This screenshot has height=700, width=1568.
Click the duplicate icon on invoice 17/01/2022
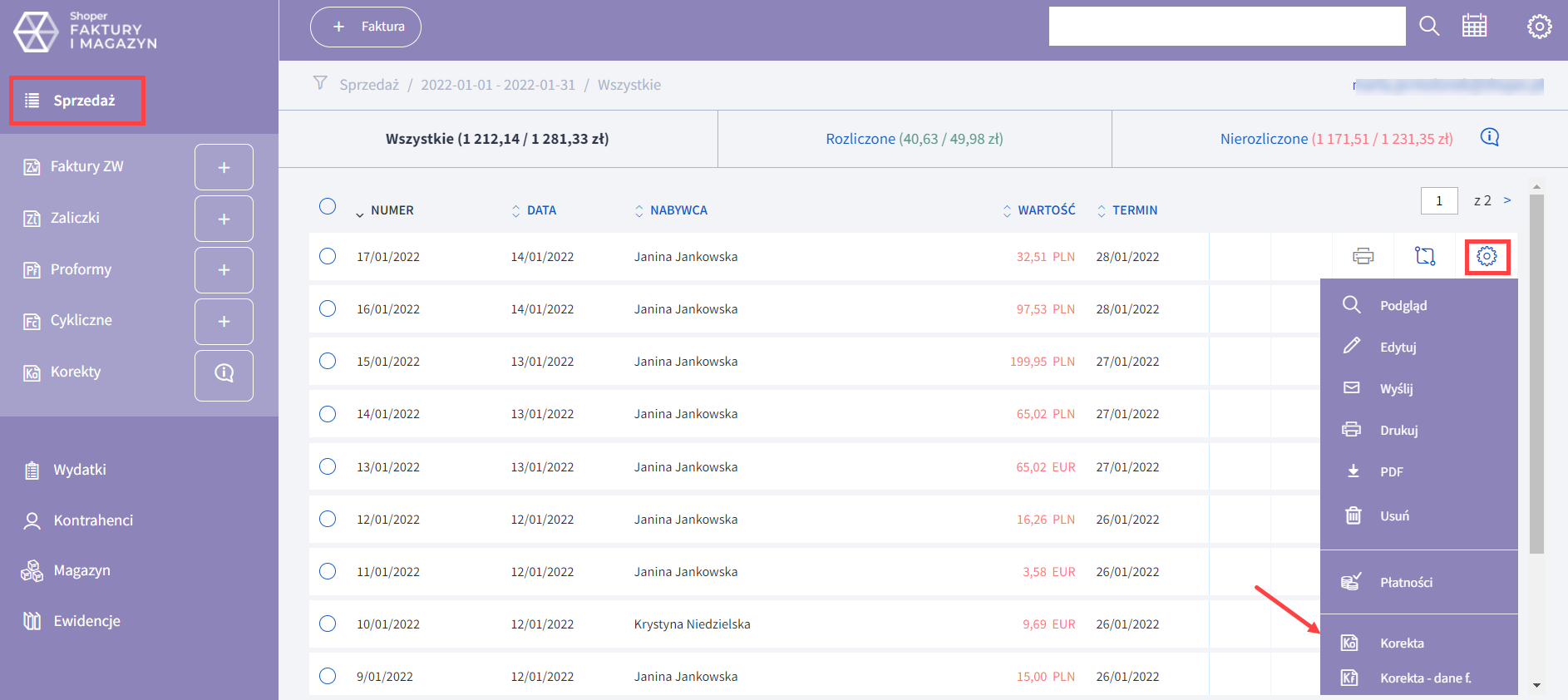[1425, 256]
